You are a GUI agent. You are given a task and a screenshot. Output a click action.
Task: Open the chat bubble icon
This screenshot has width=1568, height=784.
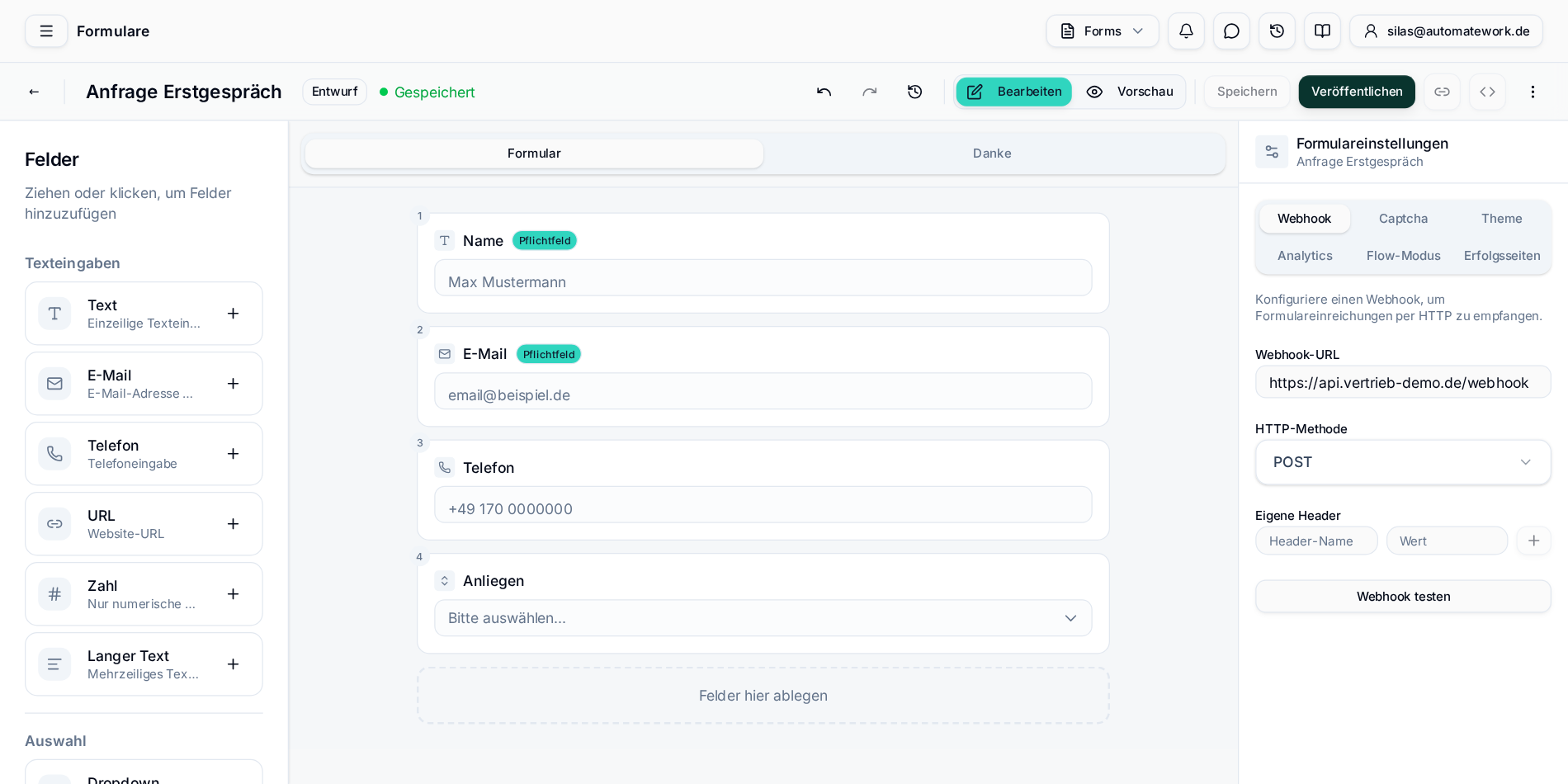(x=1231, y=31)
